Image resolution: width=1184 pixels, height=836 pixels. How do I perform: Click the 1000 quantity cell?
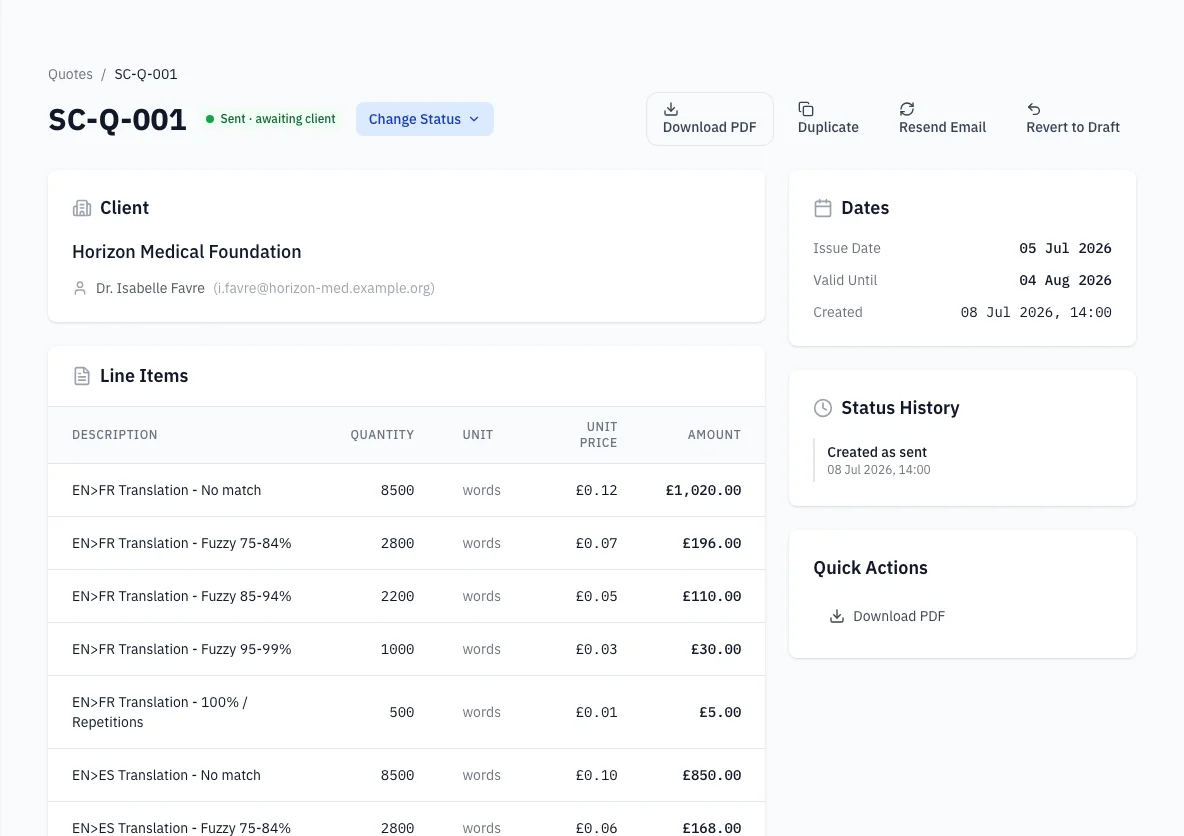(397, 649)
